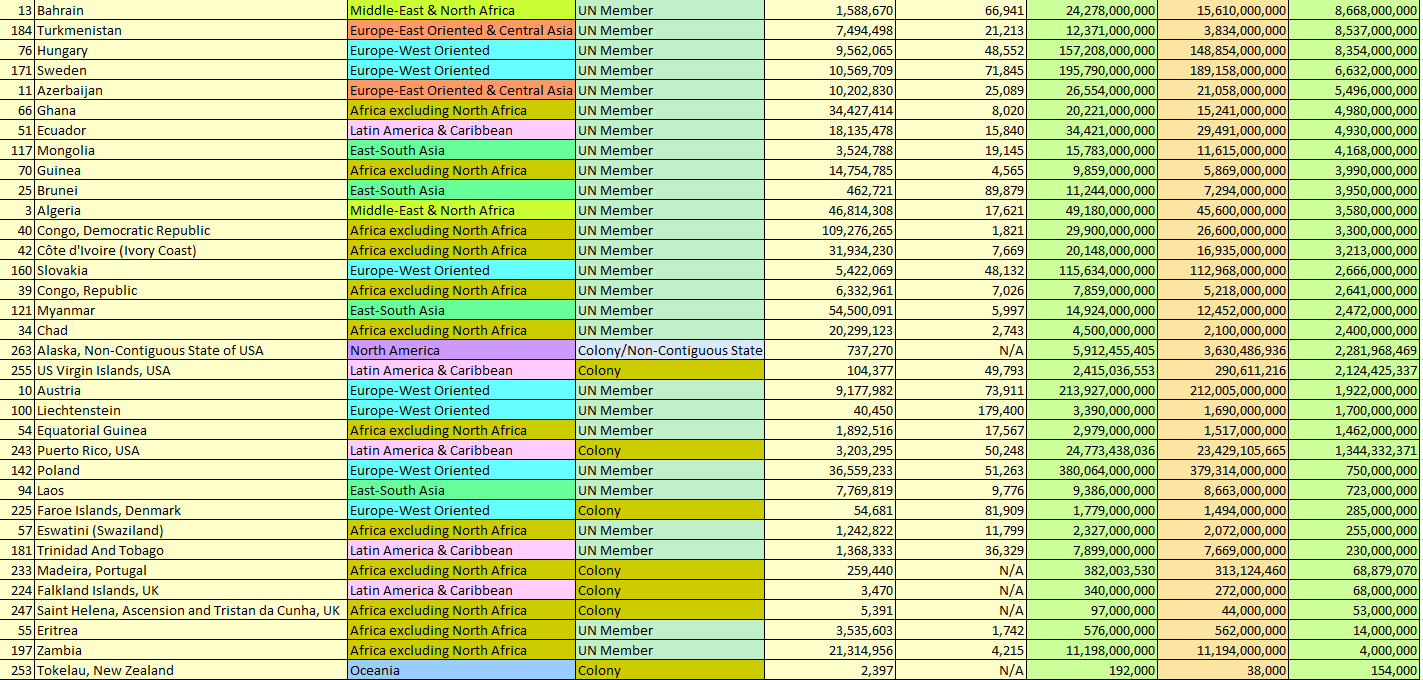
Task: Select Madeira's value 68,879,070
Action: [x=1355, y=570]
